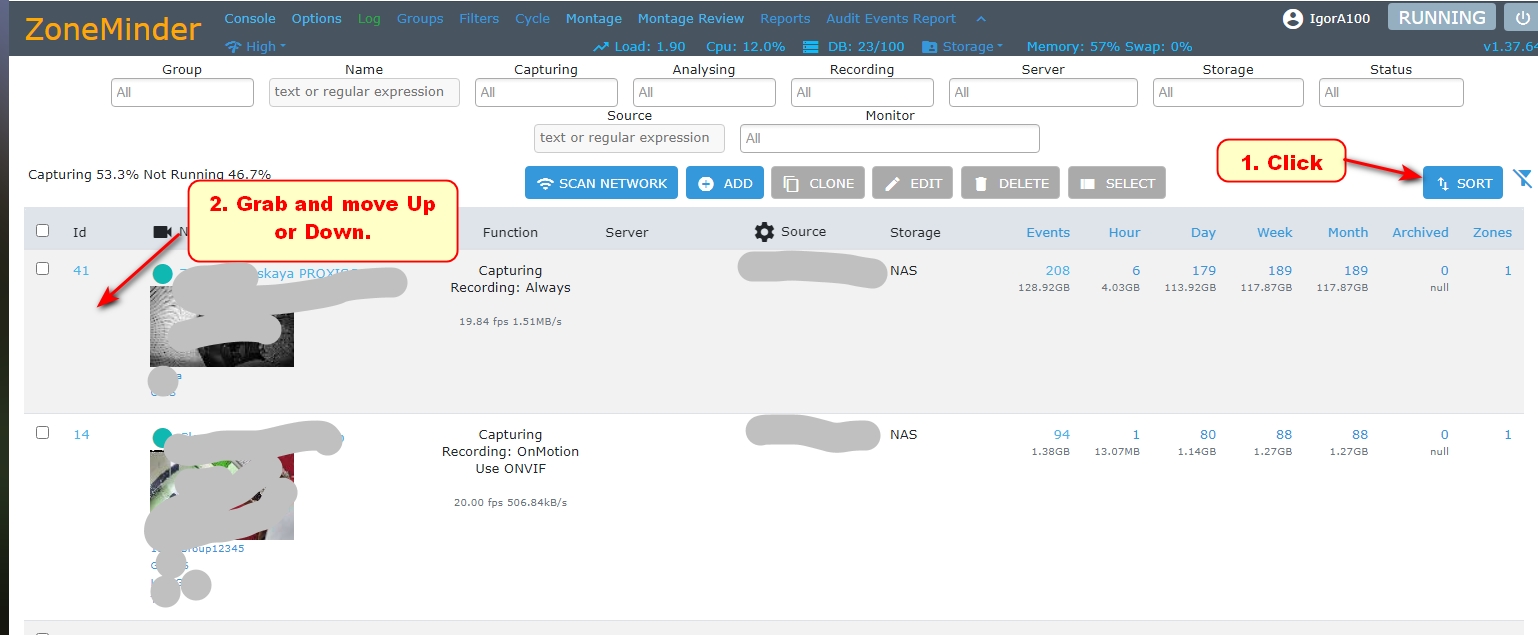Check the checkbox for monitor 41

42,269
